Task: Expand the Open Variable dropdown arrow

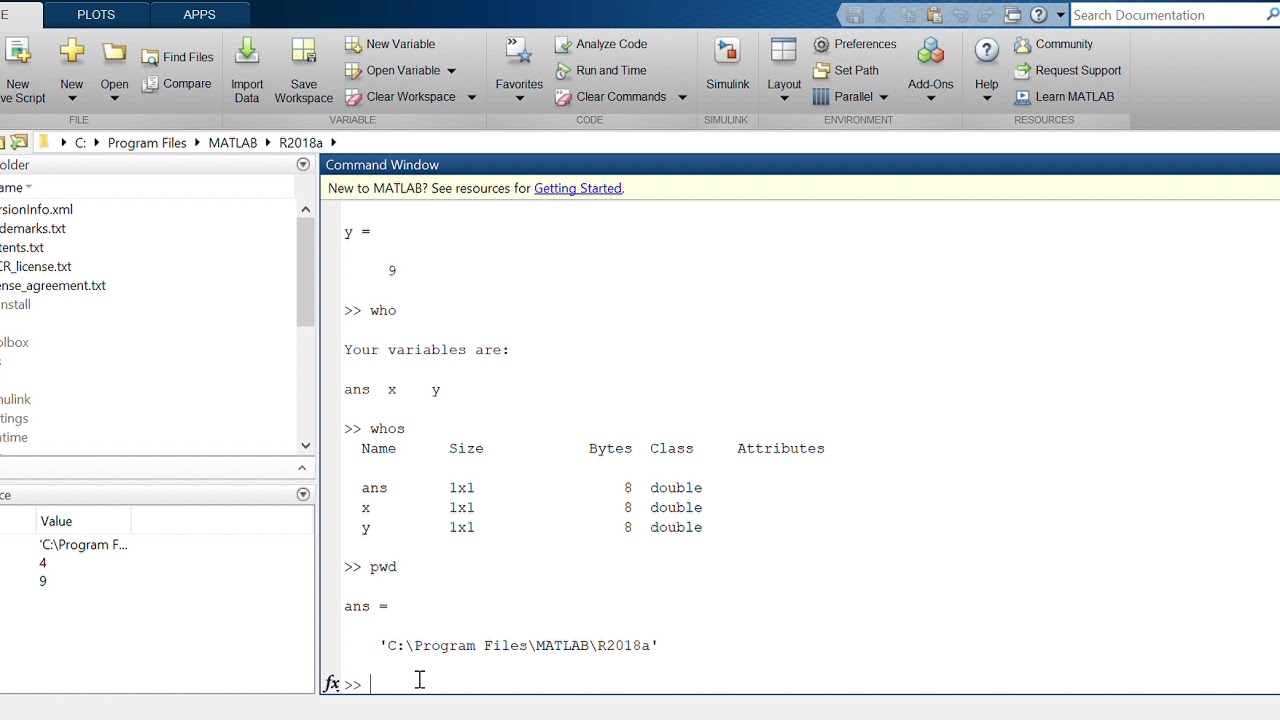Action: click(451, 71)
